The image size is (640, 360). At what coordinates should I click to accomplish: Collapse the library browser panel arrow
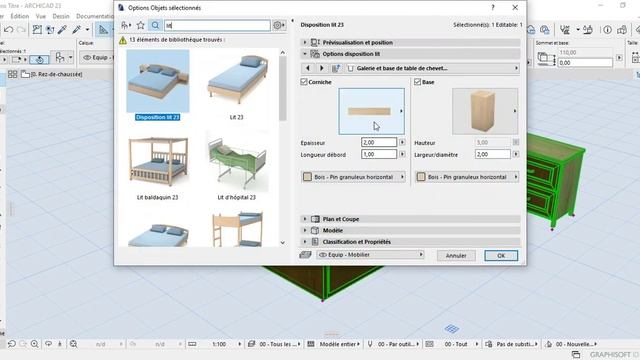pos(292,20)
